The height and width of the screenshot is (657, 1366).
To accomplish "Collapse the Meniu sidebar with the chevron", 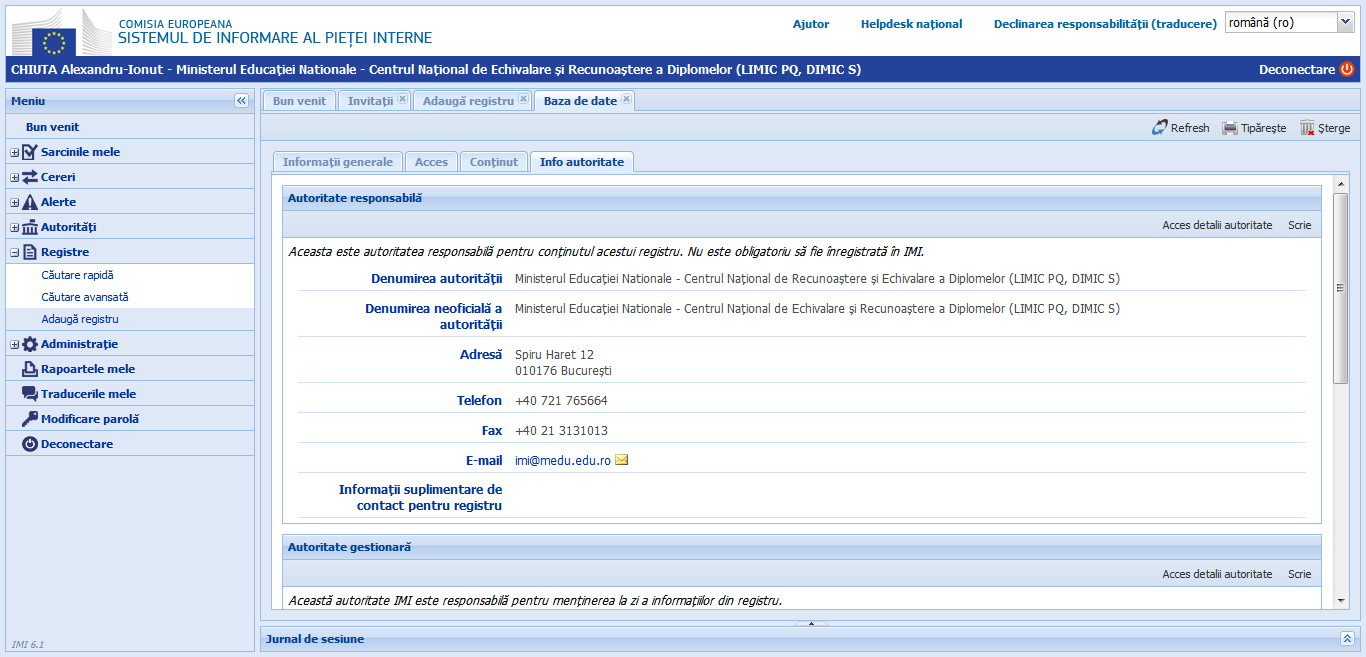I will (x=240, y=100).
